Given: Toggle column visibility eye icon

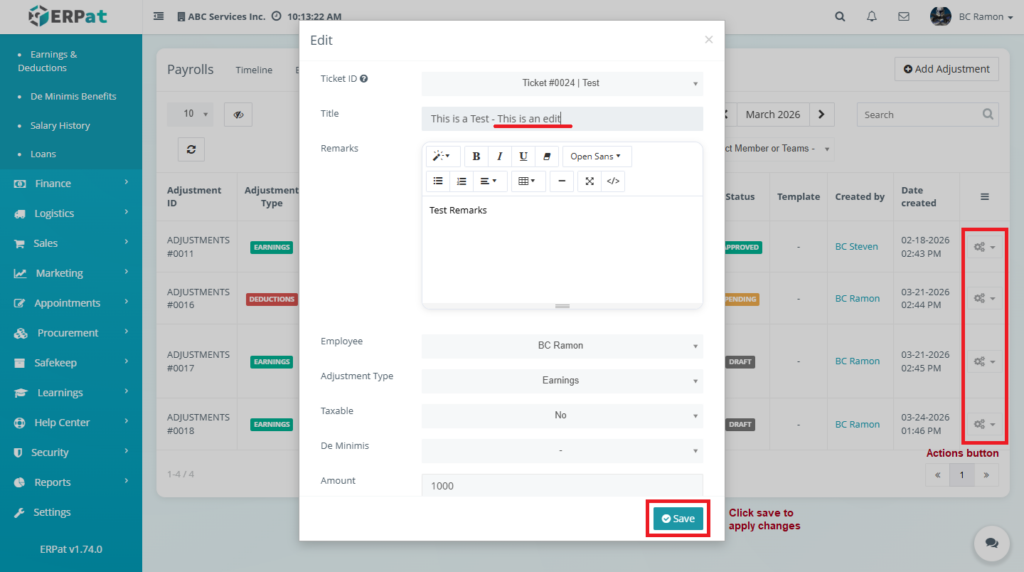Looking at the screenshot, I should (238, 114).
